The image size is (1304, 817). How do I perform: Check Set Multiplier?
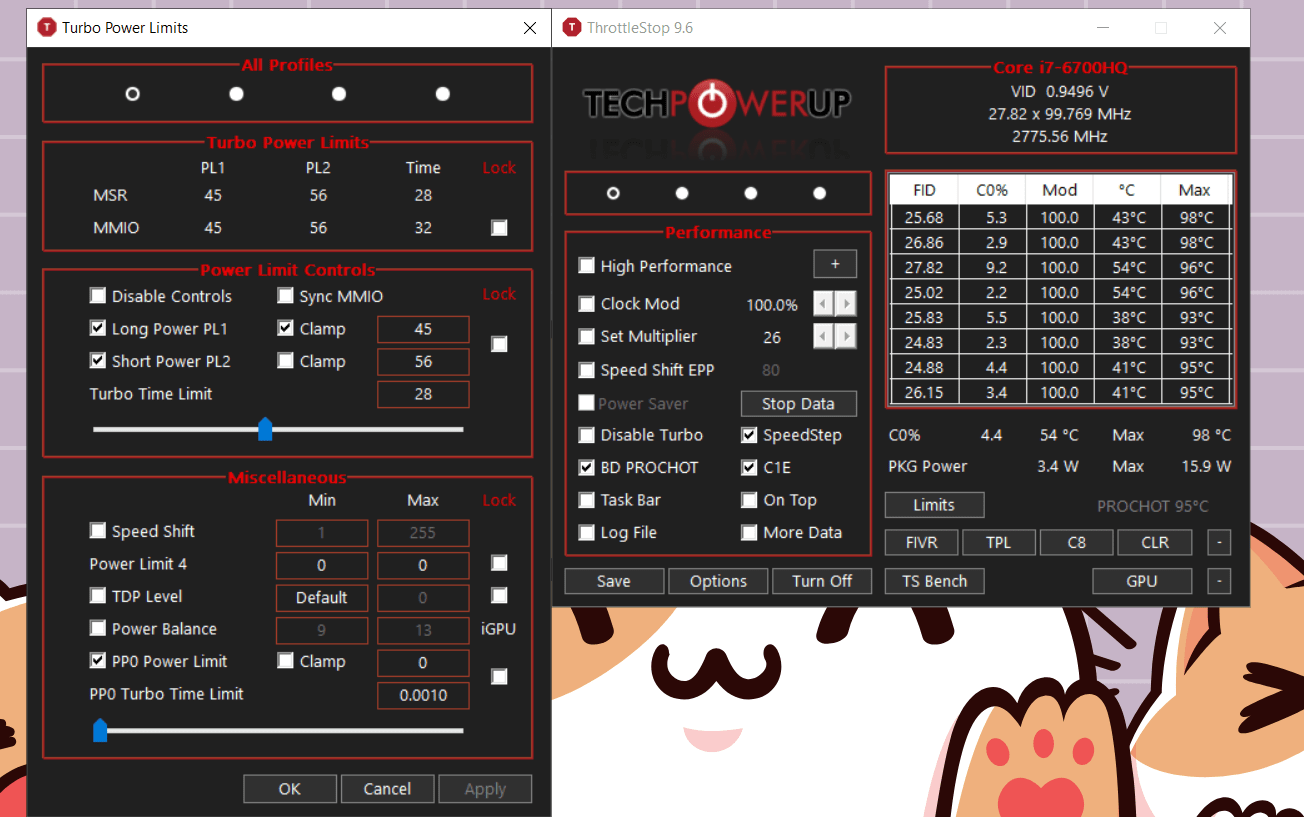587,337
